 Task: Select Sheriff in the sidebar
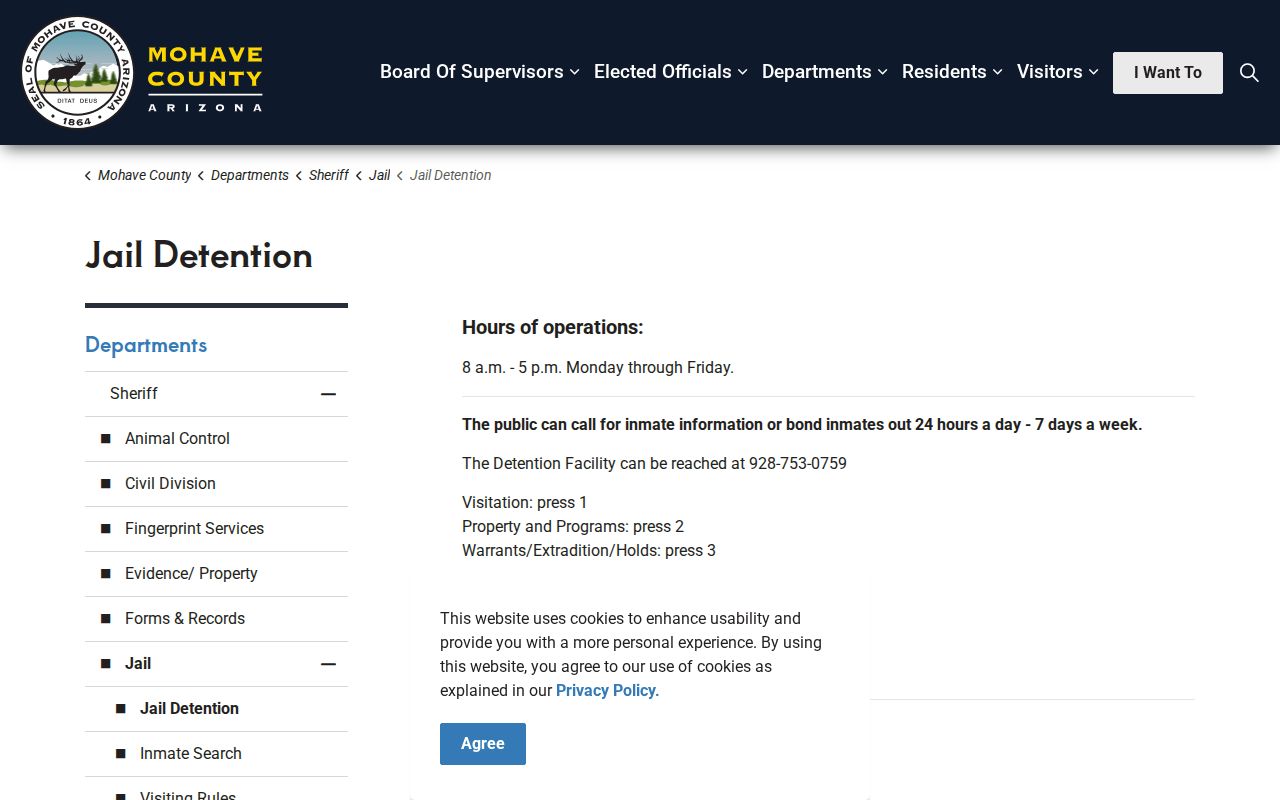point(134,394)
